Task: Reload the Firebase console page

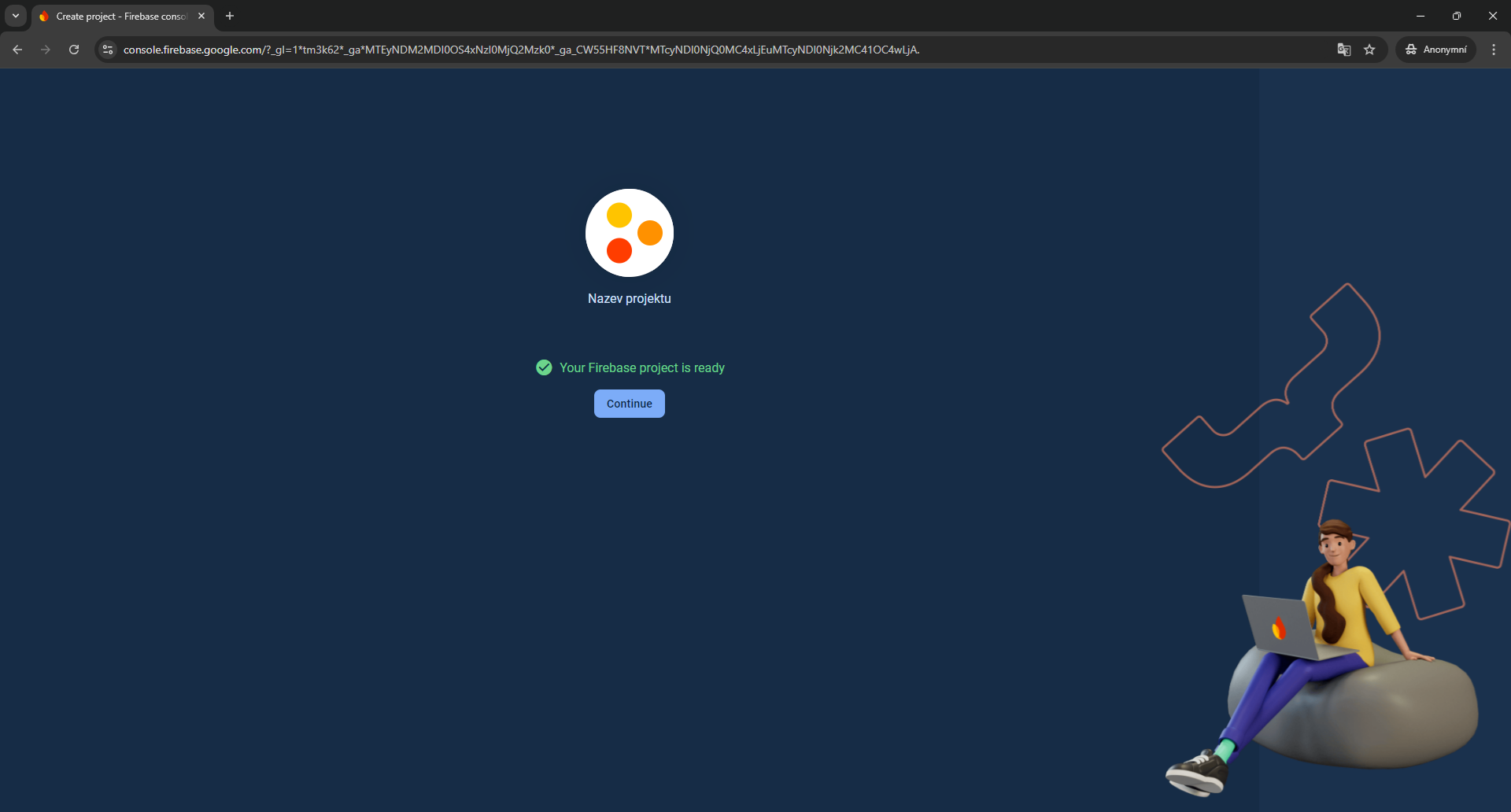Action: tap(74, 50)
